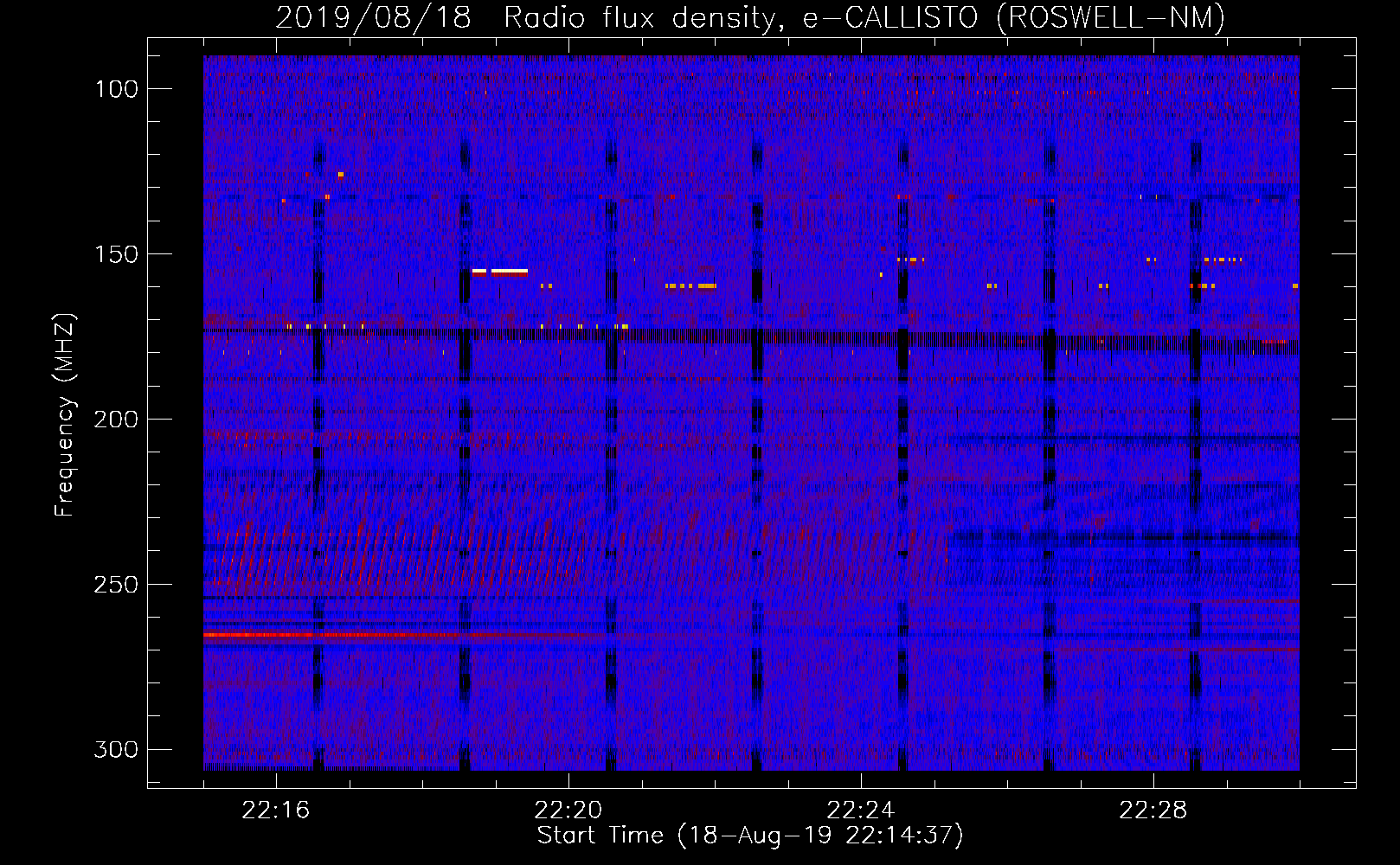
Task: Click the 100 frequency tick label
Action: 116,89
